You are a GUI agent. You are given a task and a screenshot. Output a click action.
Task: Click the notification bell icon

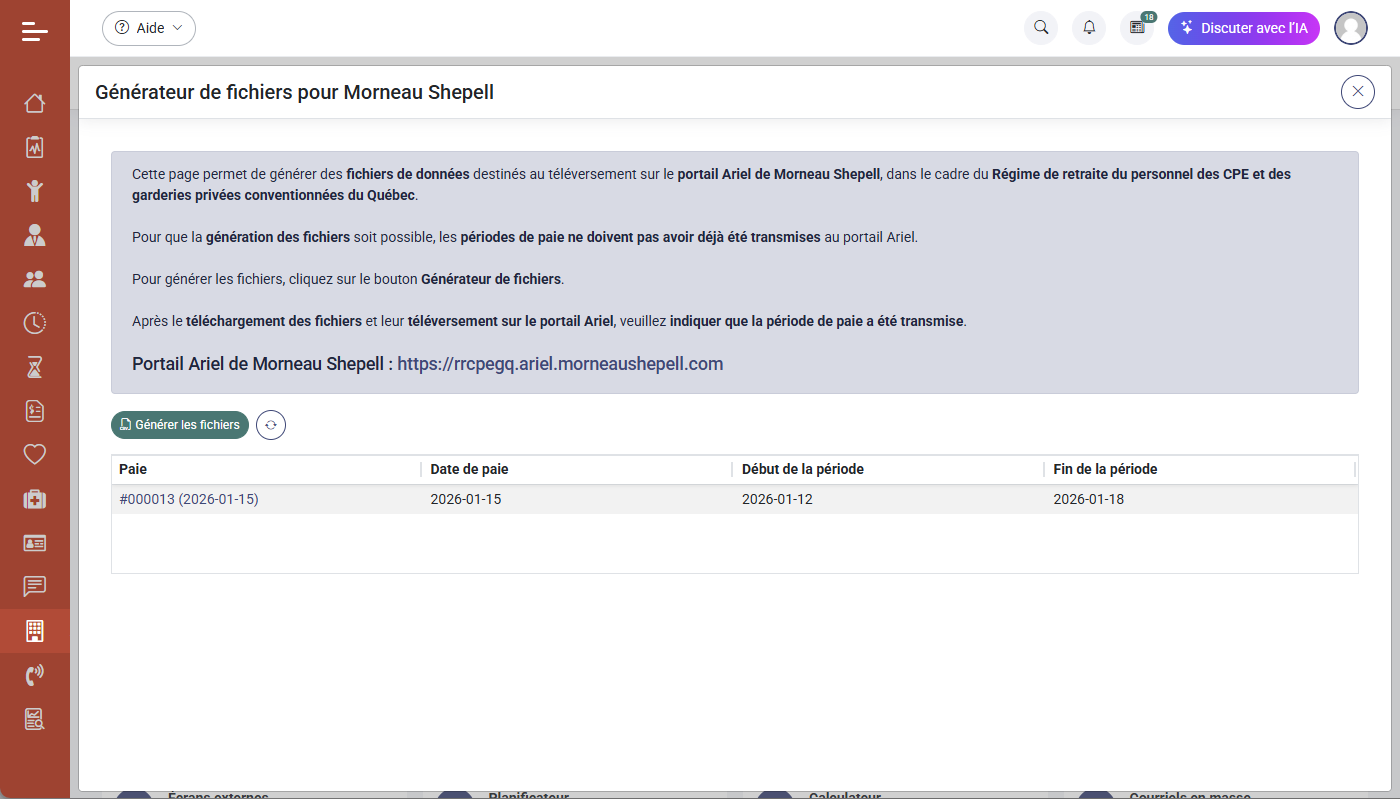click(x=1088, y=28)
